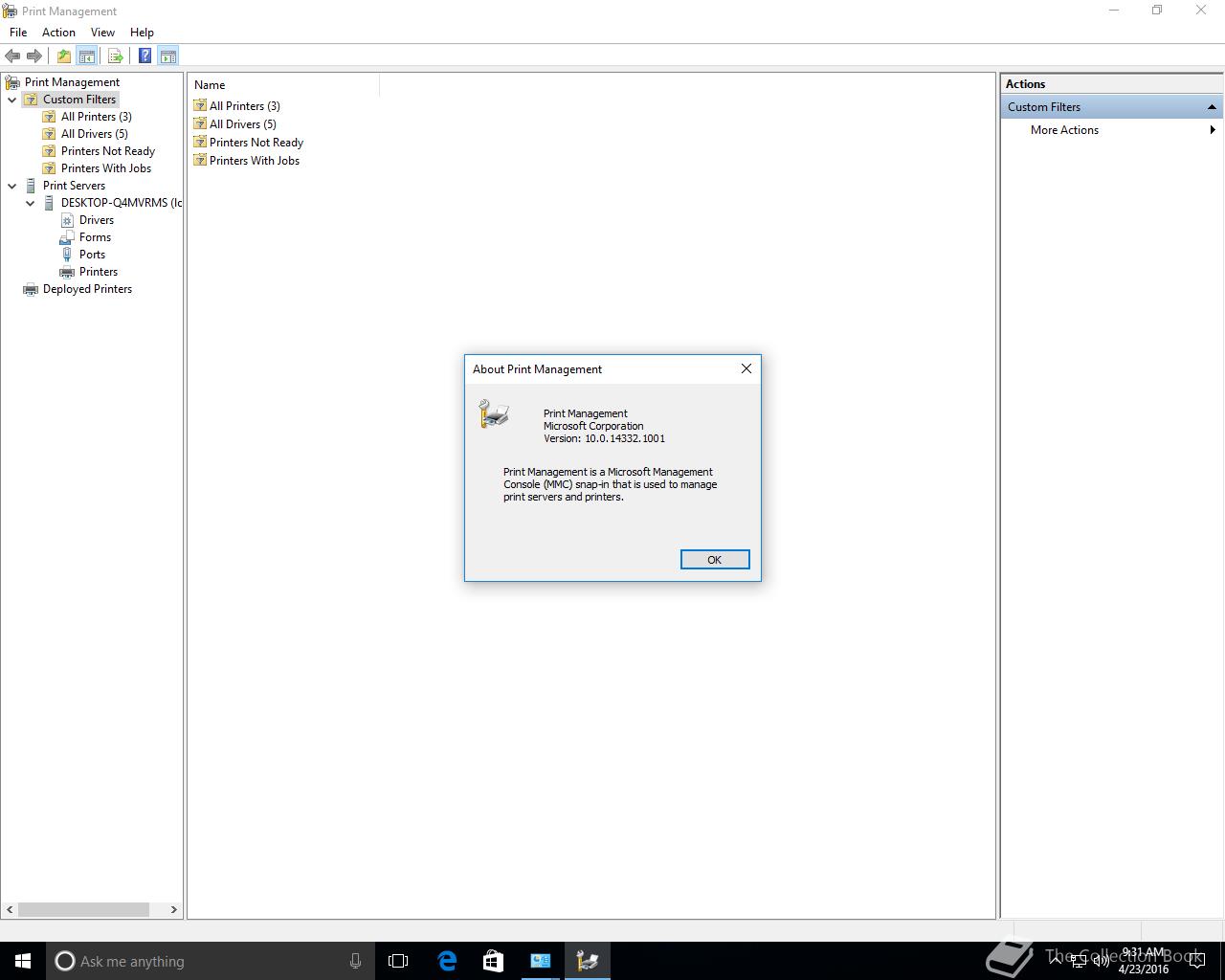Viewport: 1225px width, 980px height.
Task: Open Drivers node under the server
Action: pos(97,220)
